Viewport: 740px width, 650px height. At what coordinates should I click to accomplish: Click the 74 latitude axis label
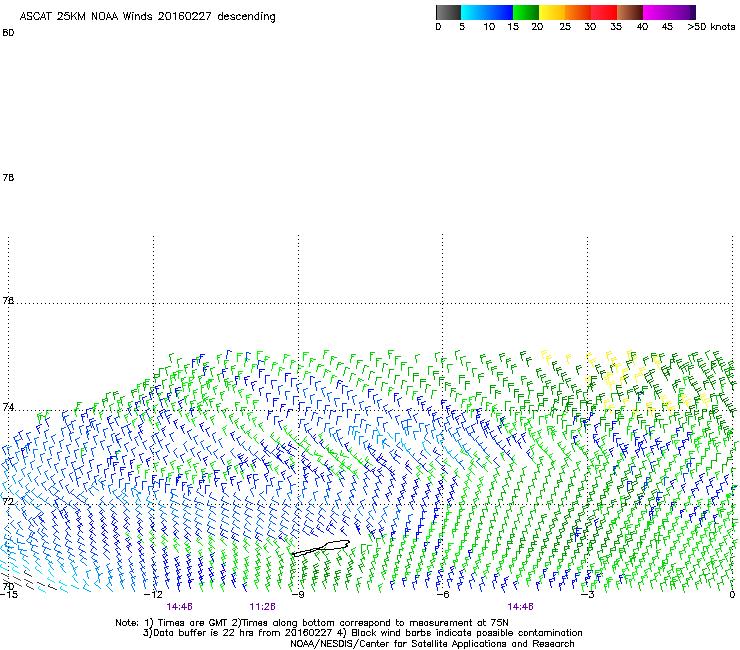pyautogui.click(x=8, y=407)
